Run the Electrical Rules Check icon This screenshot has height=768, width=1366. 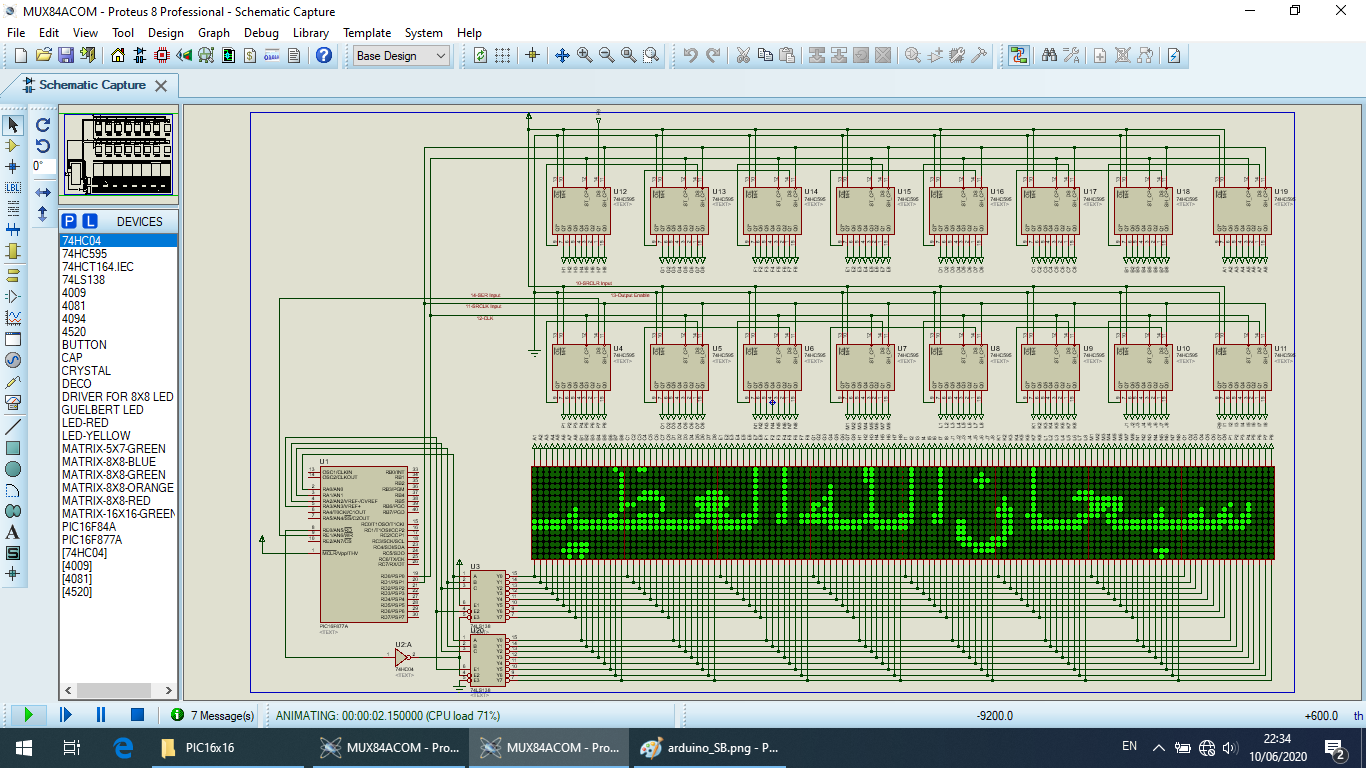pos(1174,56)
